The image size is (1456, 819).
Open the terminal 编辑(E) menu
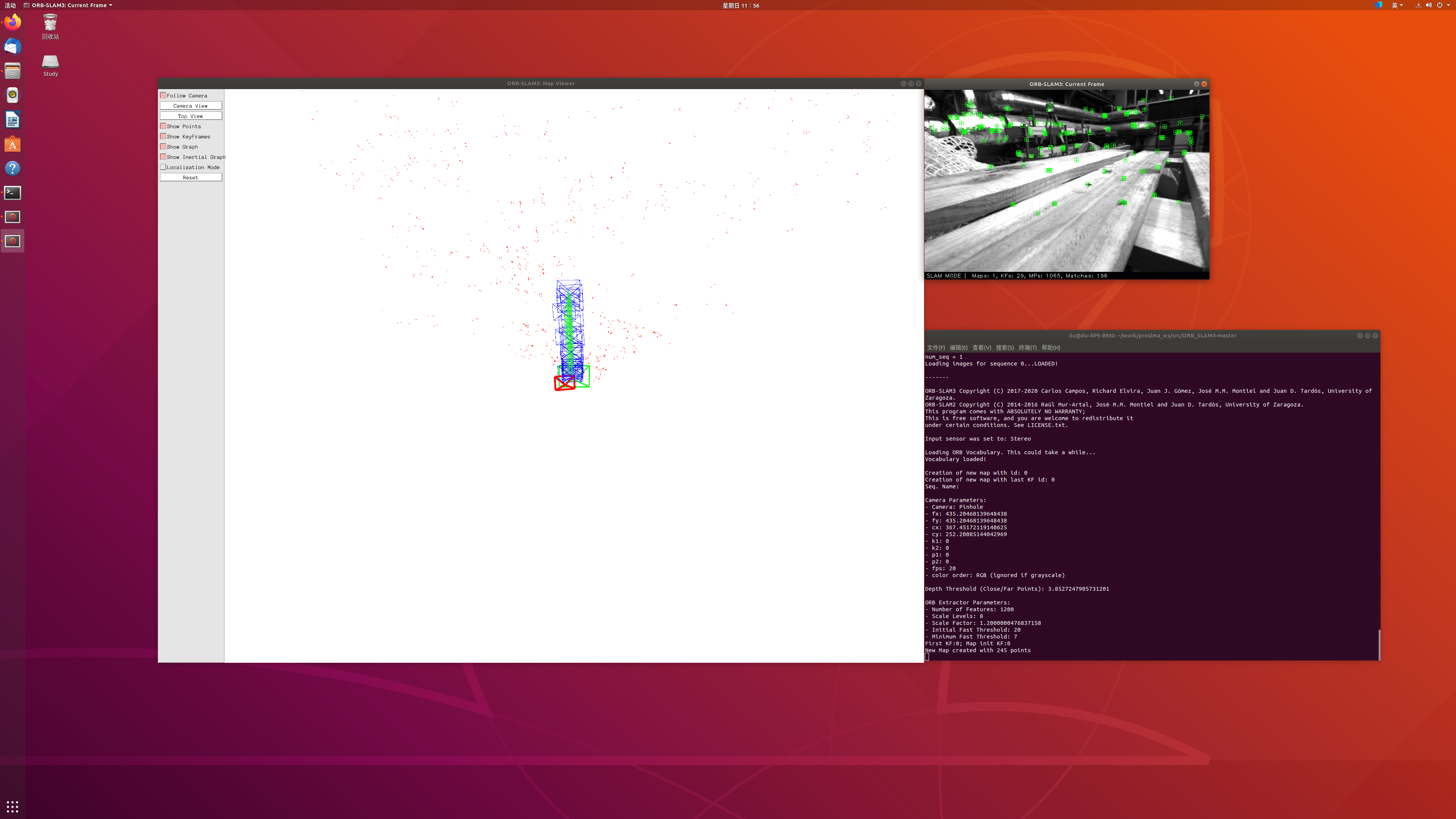click(959, 348)
